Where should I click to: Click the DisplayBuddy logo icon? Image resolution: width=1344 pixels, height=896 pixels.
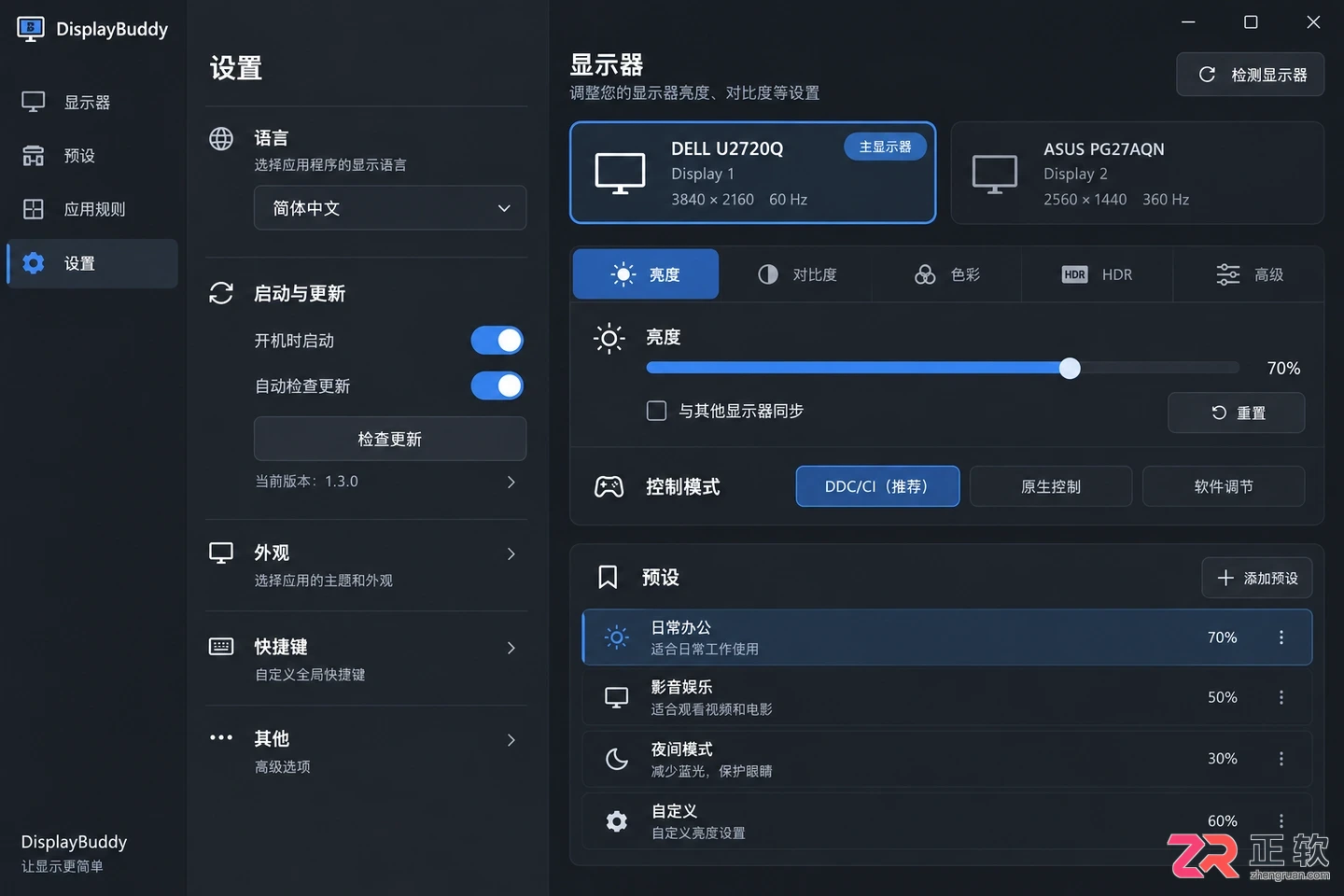(31, 29)
